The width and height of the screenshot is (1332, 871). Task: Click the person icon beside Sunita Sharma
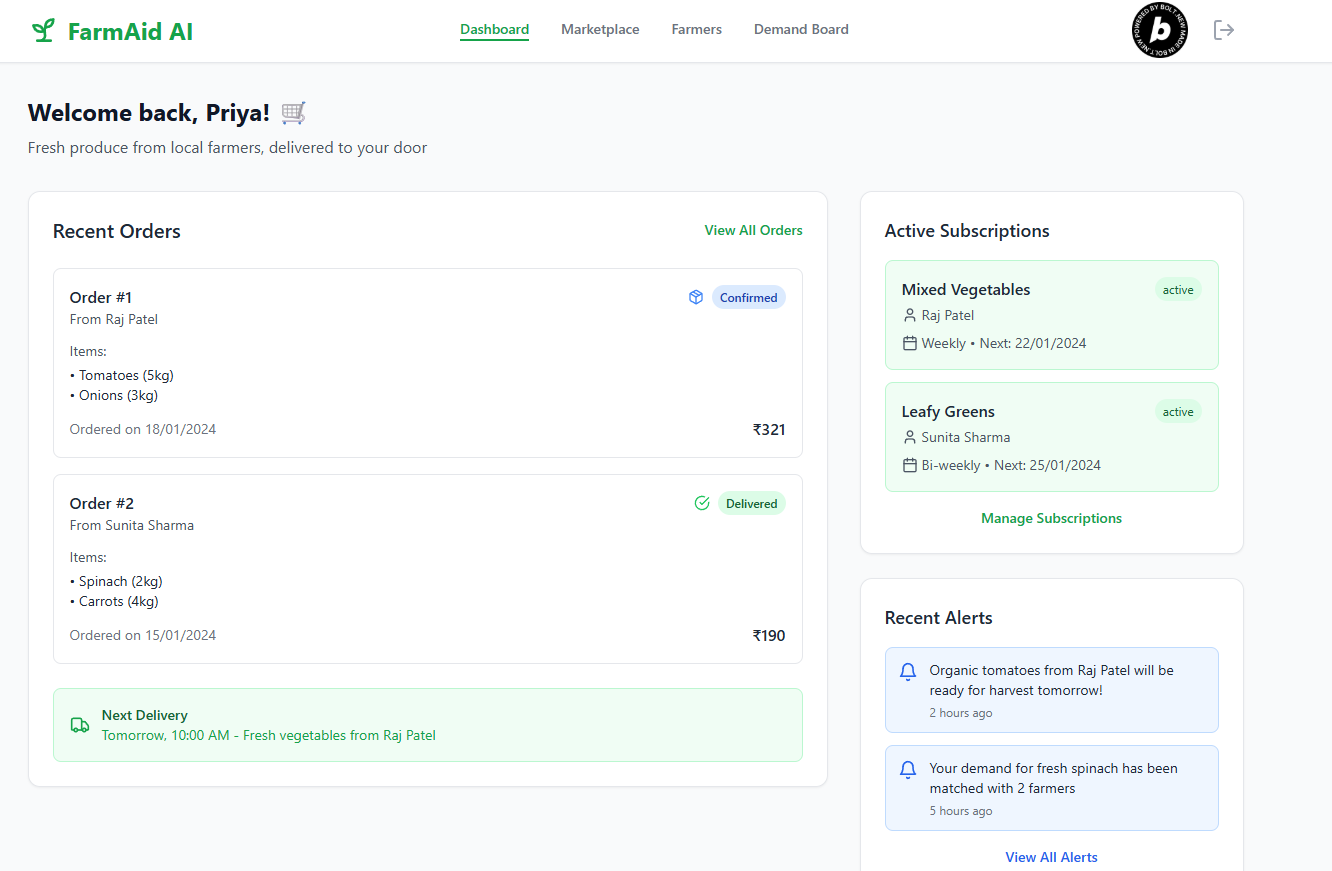[909, 437]
